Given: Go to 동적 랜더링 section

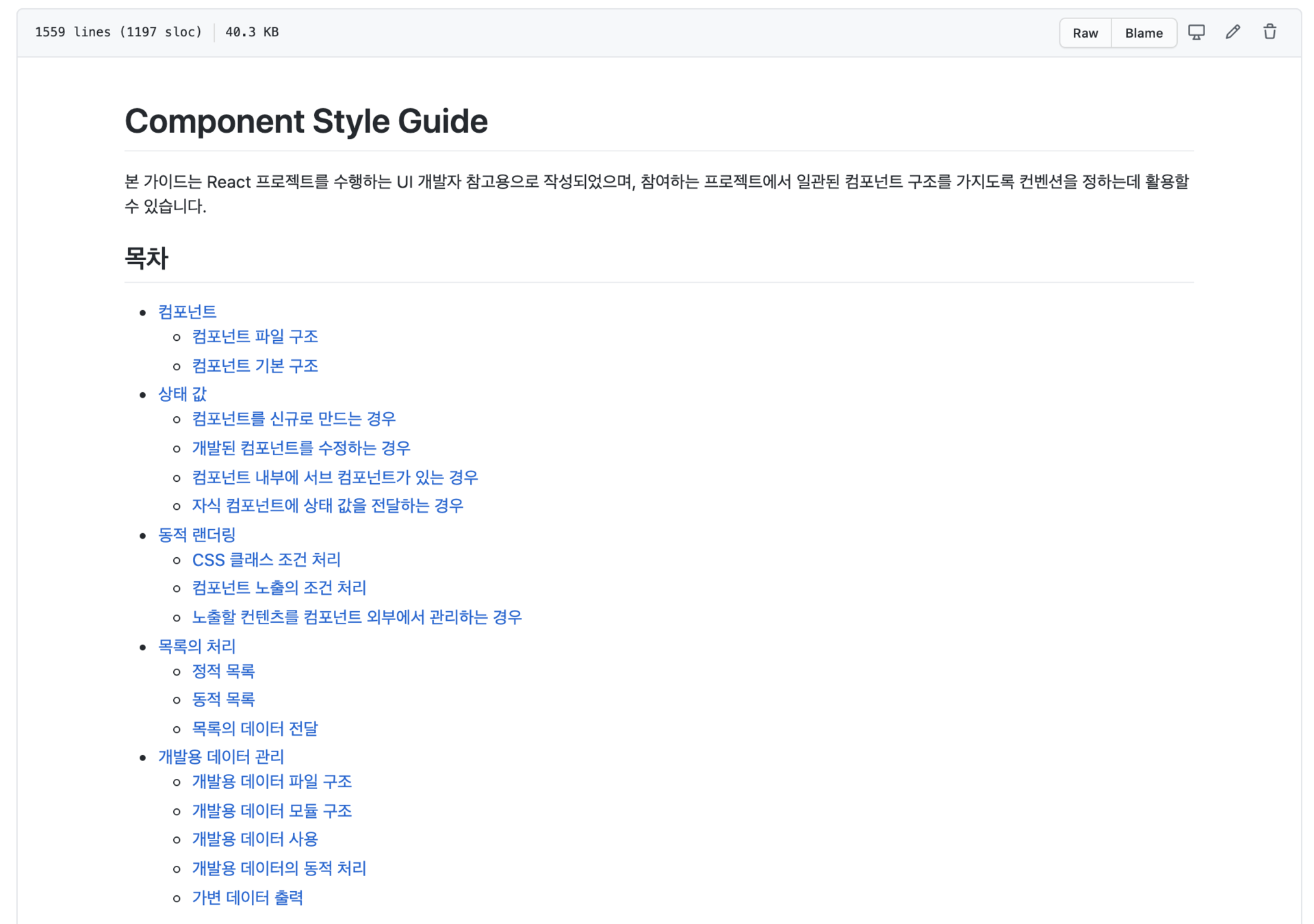Looking at the screenshot, I should click(x=196, y=535).
